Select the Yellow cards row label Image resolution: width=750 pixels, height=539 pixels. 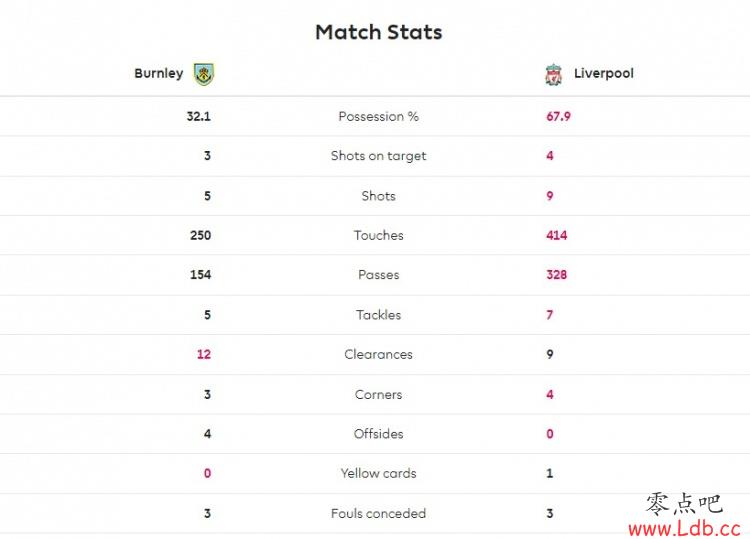pos(378,473)
